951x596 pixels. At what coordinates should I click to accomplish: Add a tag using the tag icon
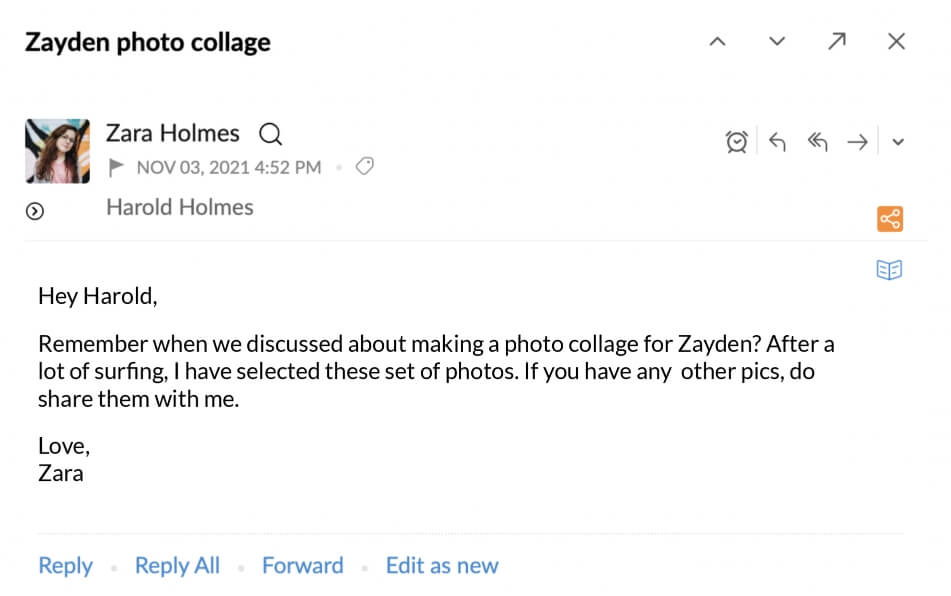tap(364, 167)
